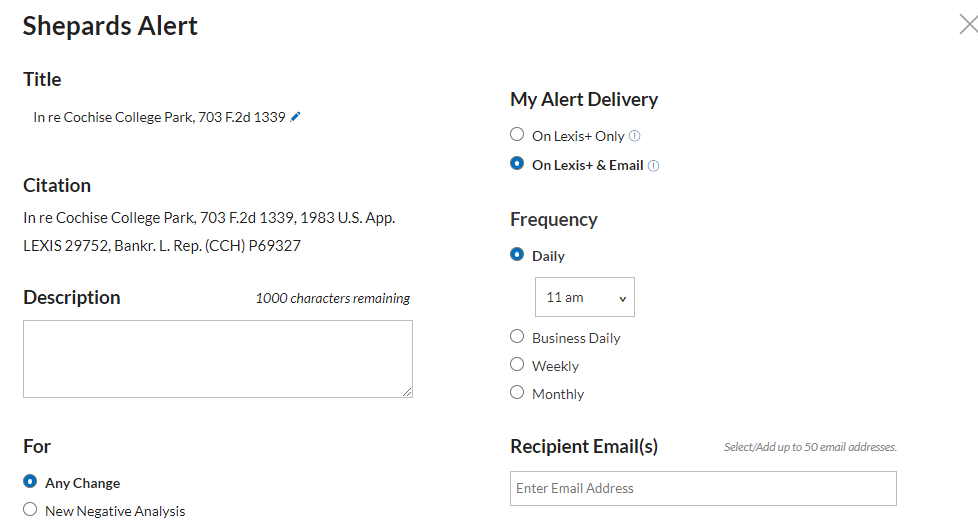
Task: Click the Weekly label text
Action: tap(555, 366)
